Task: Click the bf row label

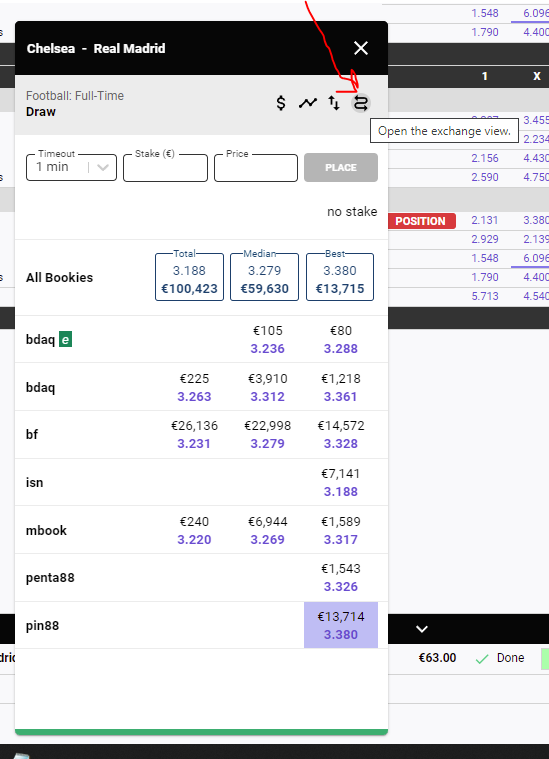Action: 32,435
